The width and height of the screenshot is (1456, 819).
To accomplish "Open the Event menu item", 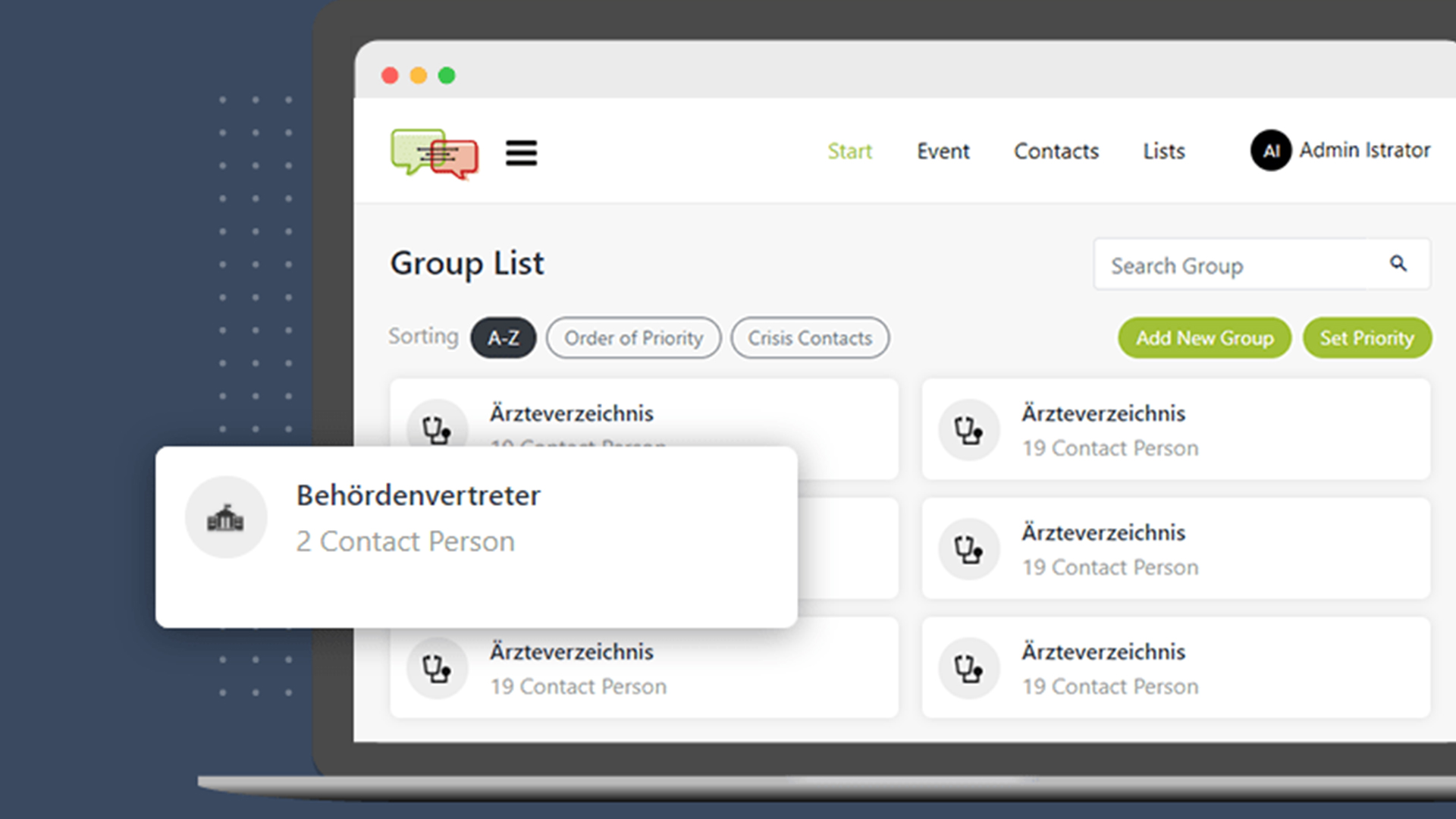I will point(943,152).
